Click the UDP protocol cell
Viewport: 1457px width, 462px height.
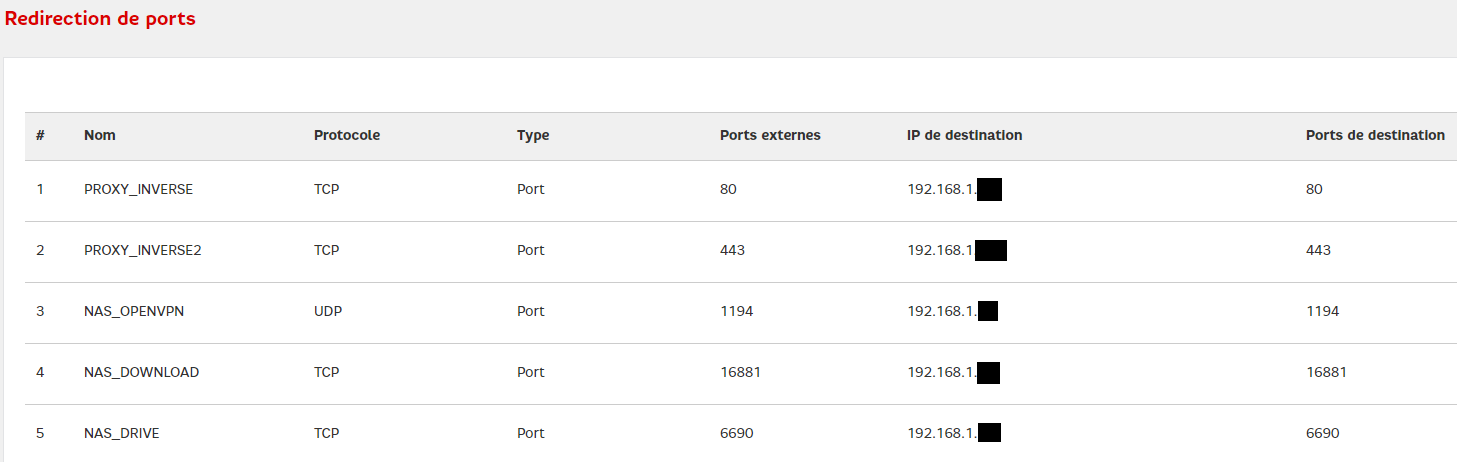(328, 311)
